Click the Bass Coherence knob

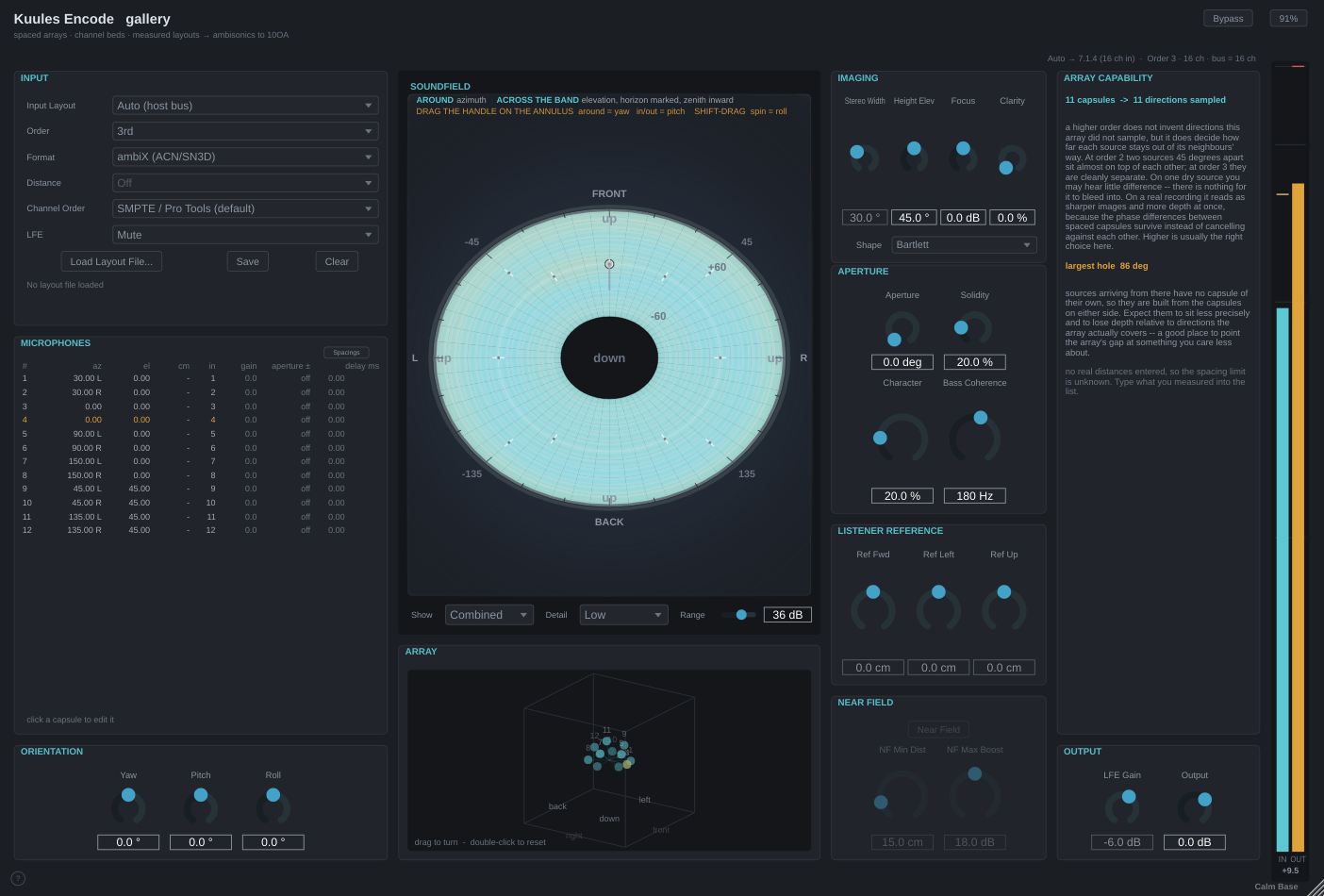[x=975, y=439]
